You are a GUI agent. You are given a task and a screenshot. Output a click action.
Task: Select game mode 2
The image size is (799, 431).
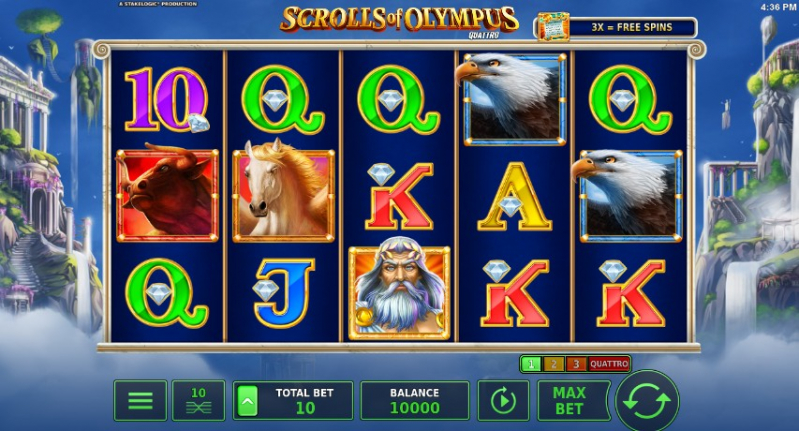553,364
